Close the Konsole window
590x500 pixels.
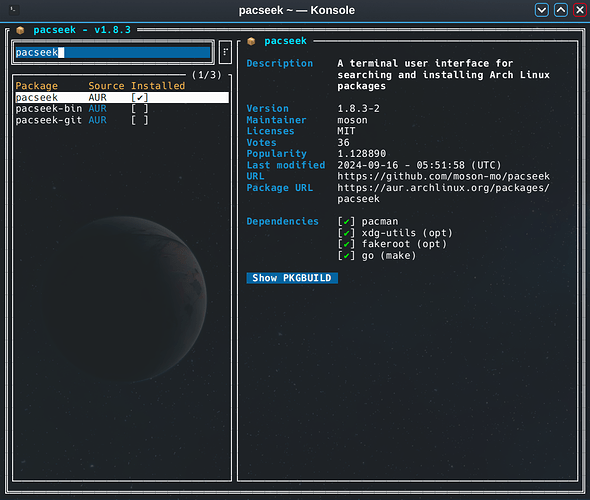pyautogui.click(x=580, y=10)
